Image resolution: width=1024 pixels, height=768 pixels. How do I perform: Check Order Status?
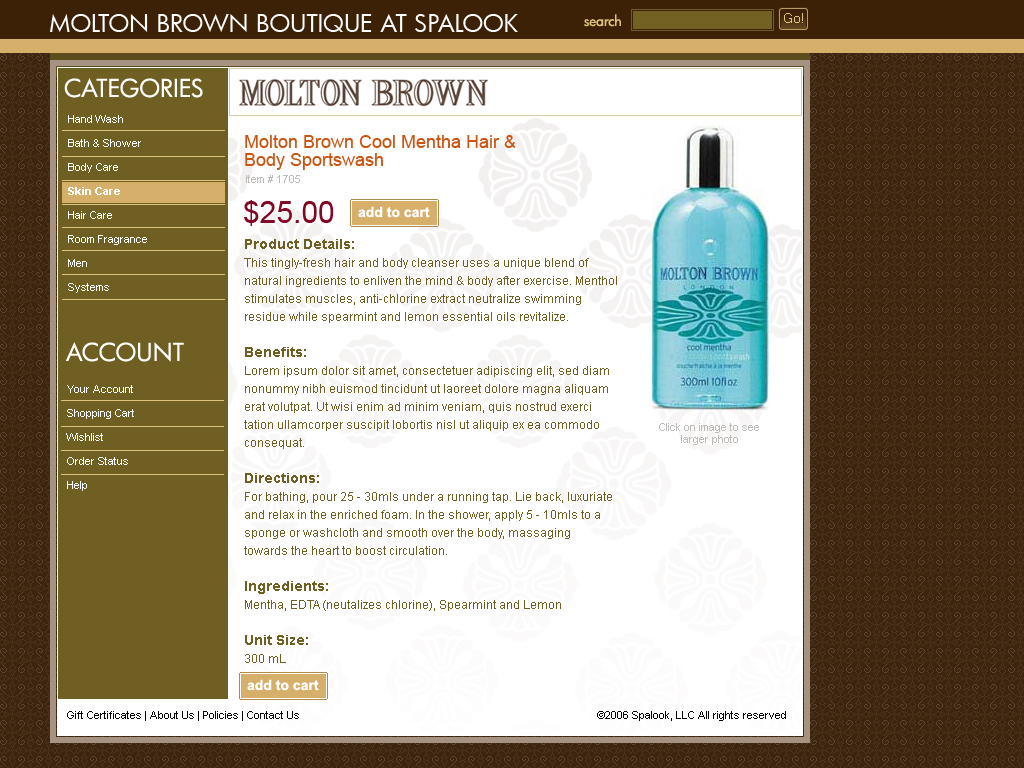pyautogui.click(x=97, y=461)
